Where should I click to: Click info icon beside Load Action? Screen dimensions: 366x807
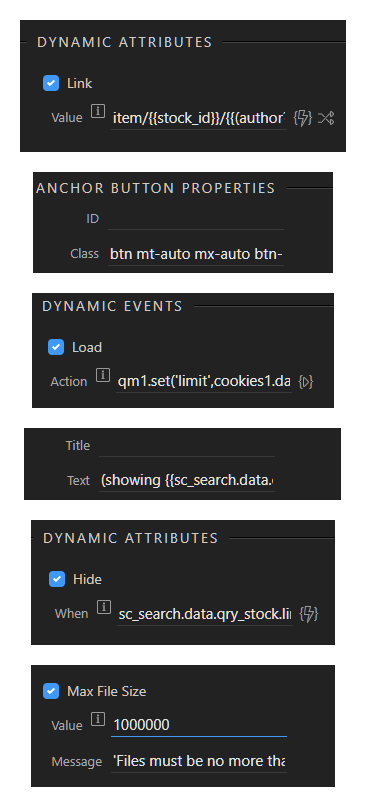click(103, 376)
